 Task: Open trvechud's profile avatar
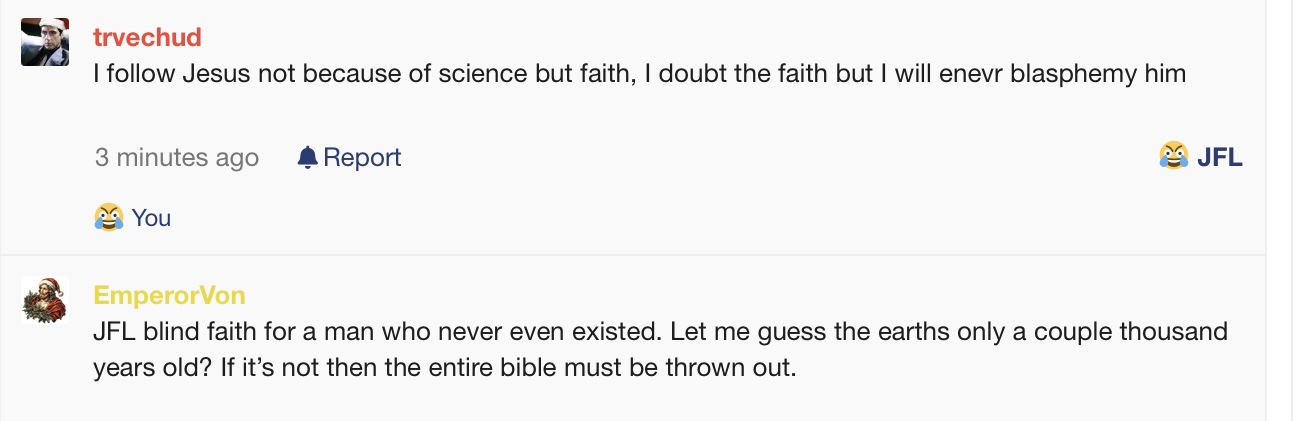45,42
